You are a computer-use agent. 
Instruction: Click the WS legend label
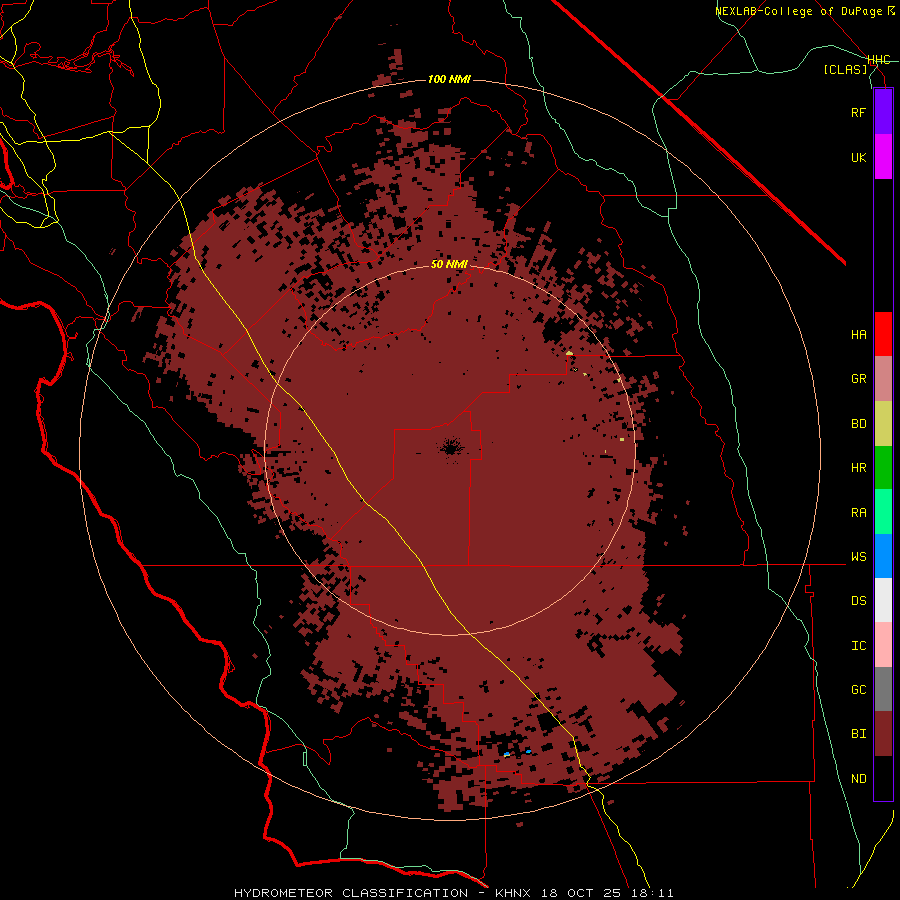point(859,557)
